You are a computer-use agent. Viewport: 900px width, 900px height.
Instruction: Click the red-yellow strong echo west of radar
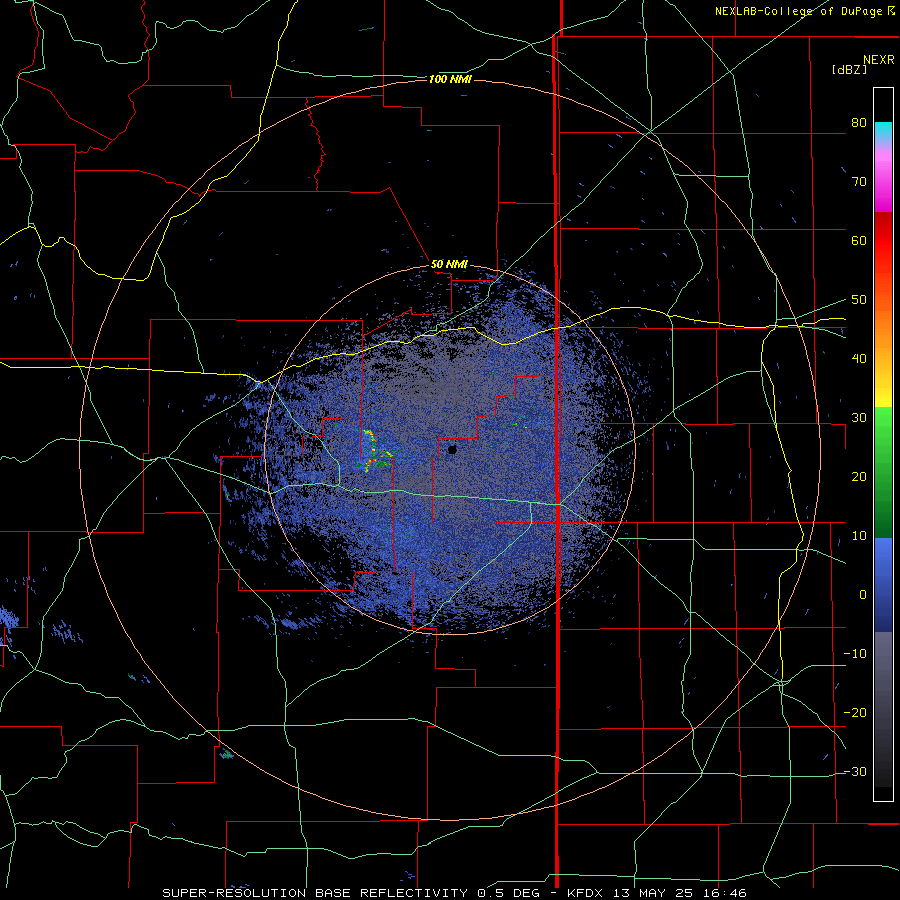(374, 451)
